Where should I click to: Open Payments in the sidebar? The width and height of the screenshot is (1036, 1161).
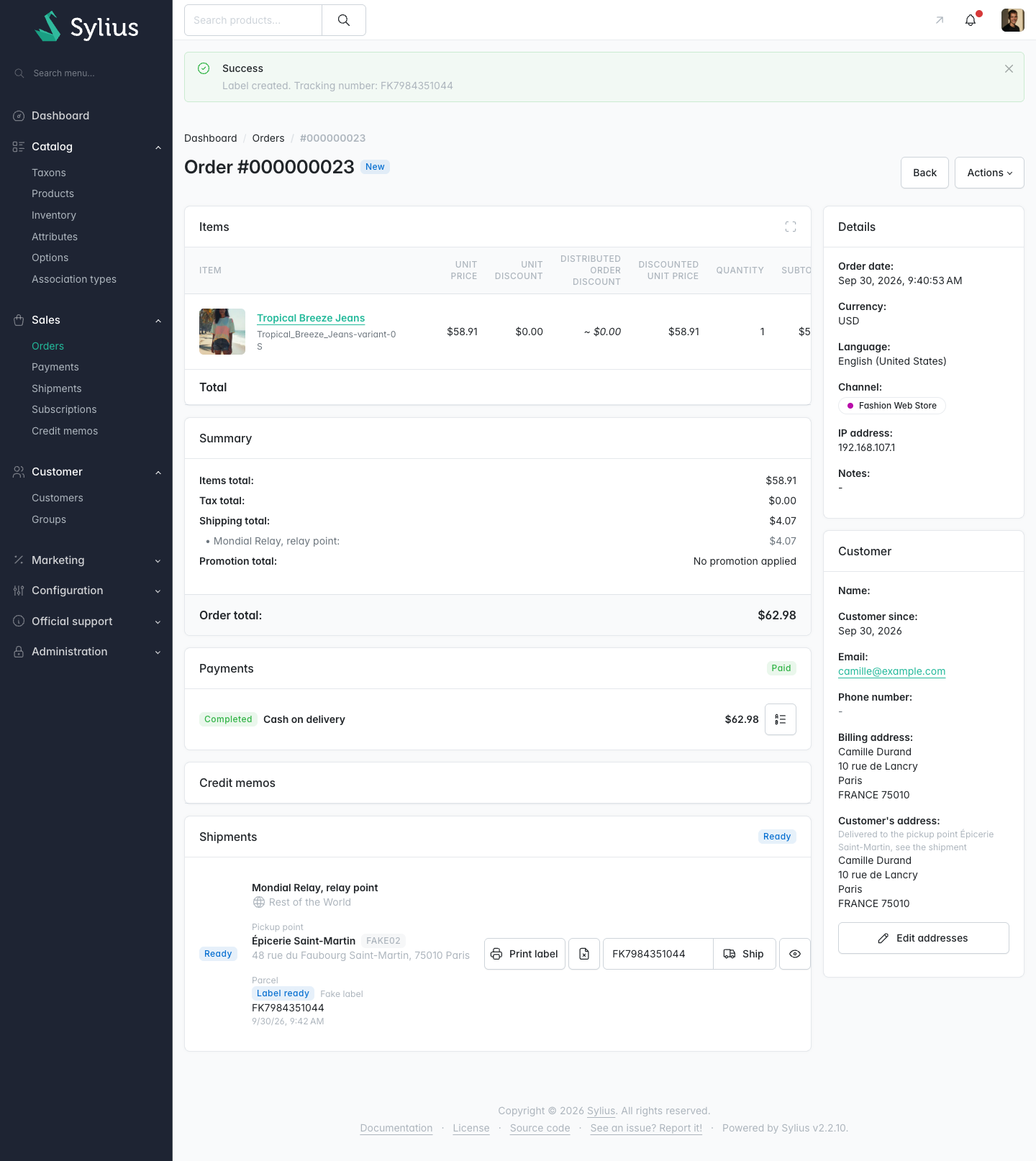[55, 367]
